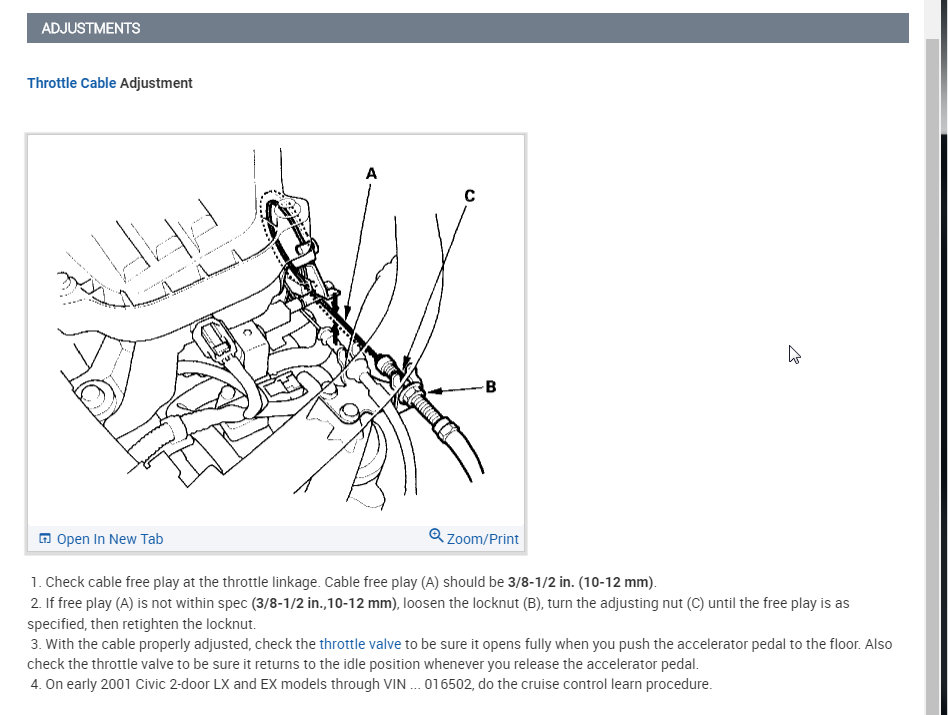Viewport: 948px width, 715px height.
Task: Click the page vertical scrollbar thumb
Action: click(x=932, y=375)
